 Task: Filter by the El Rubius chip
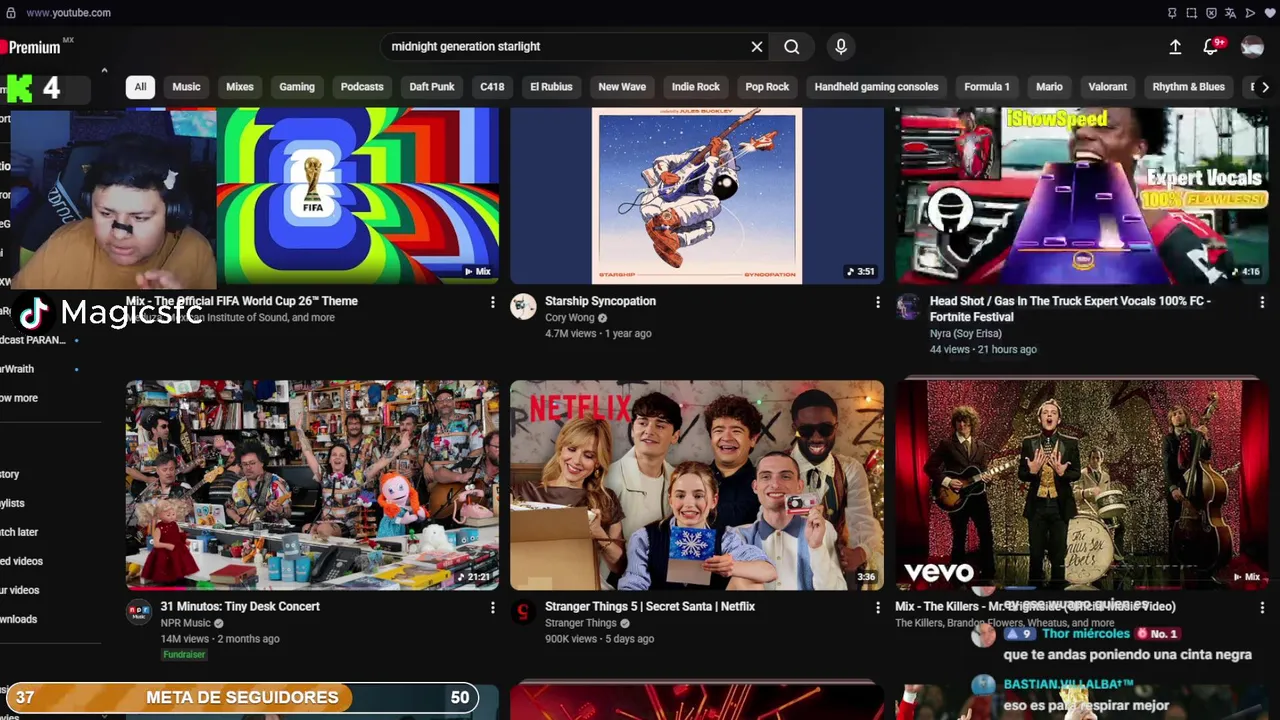click(x=551, y=87)
